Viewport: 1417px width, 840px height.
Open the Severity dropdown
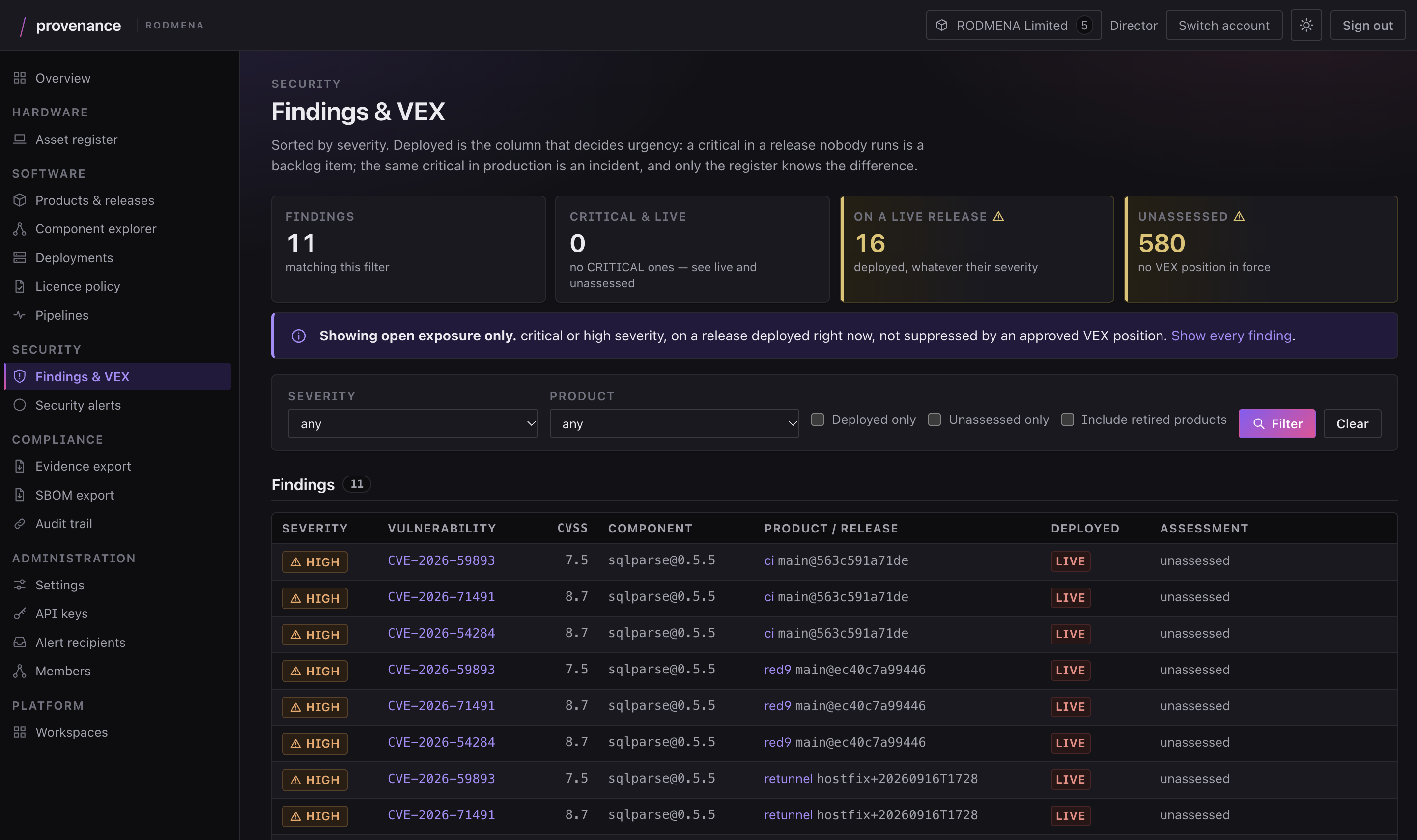click(x=413, y=423)
